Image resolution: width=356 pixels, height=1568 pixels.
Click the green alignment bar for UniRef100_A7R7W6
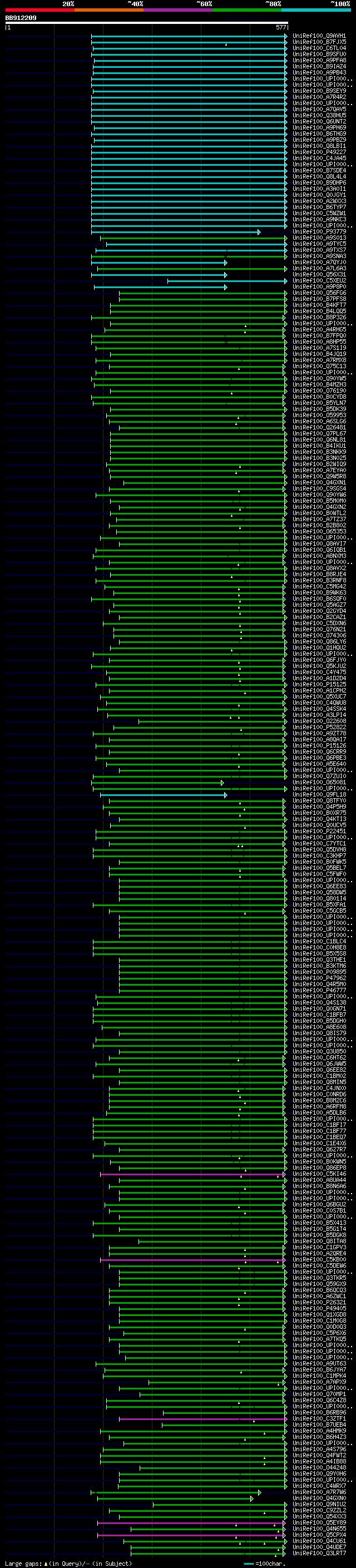(x=176, y=1492)
